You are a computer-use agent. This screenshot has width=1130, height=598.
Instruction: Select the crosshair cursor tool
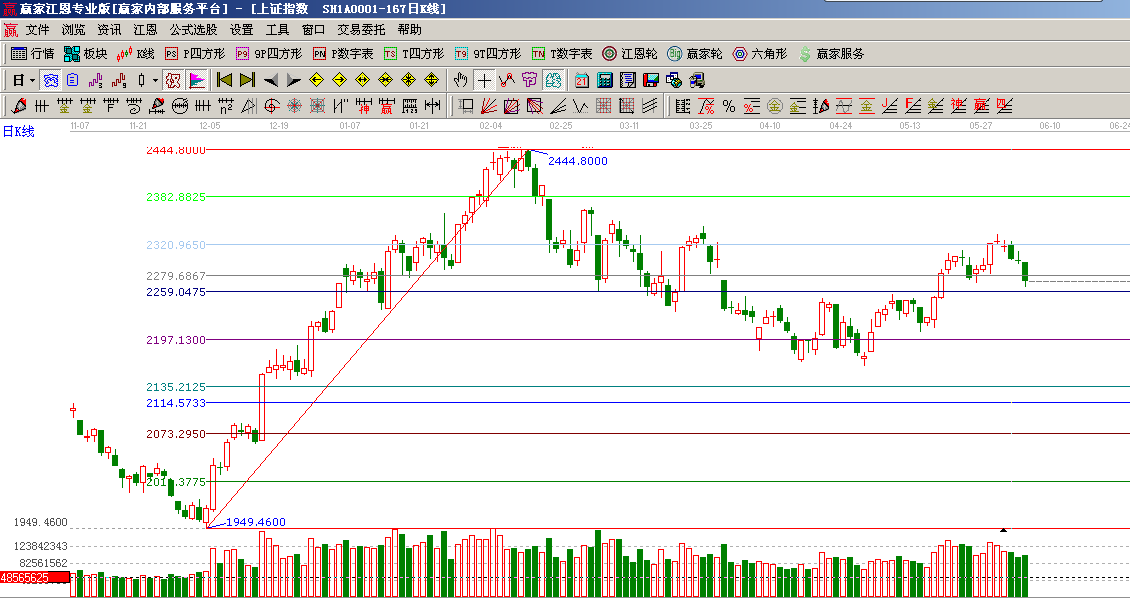tap(484, 80)
